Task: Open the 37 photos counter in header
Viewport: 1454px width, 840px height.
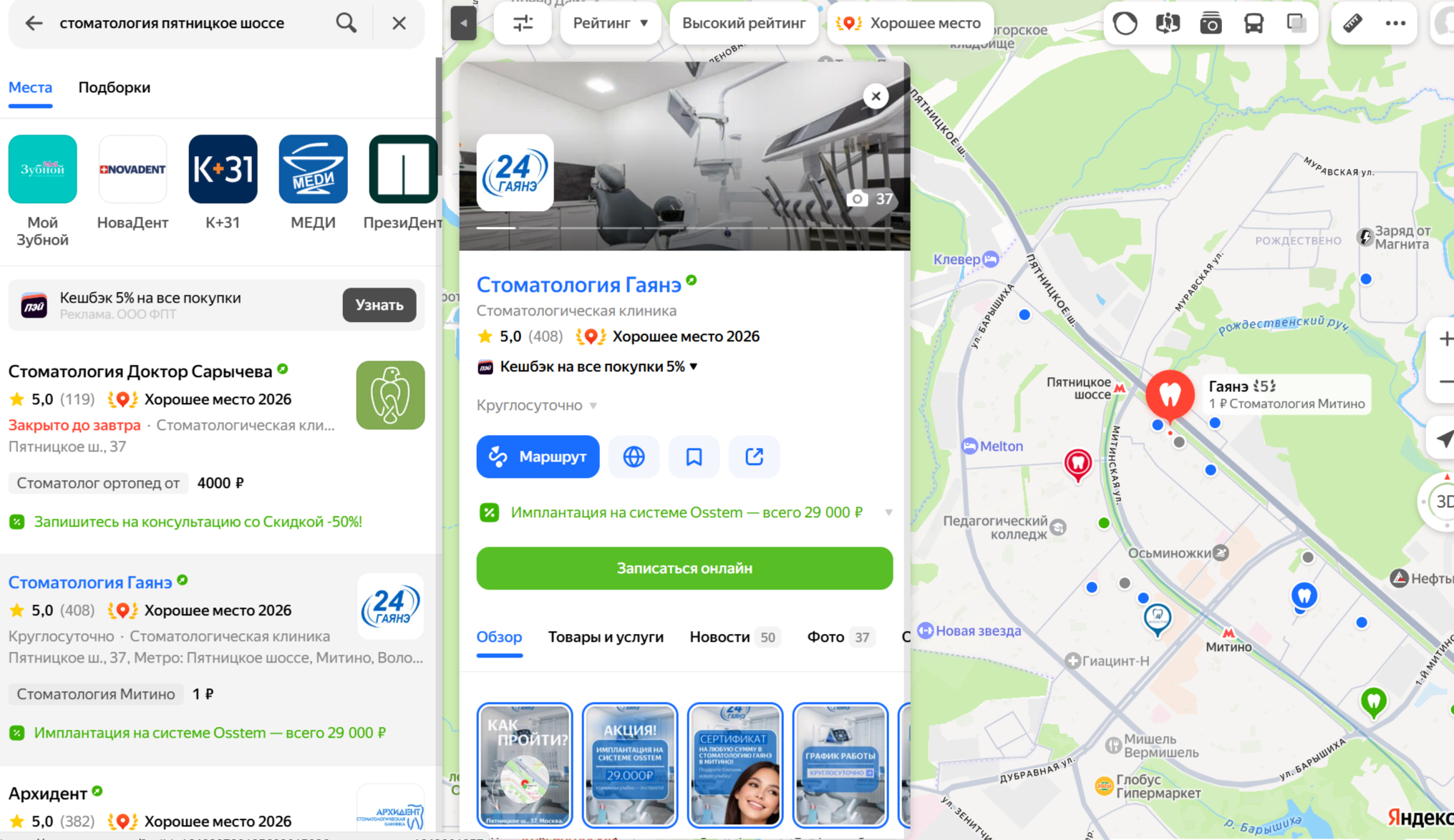Action: (870, 199)
